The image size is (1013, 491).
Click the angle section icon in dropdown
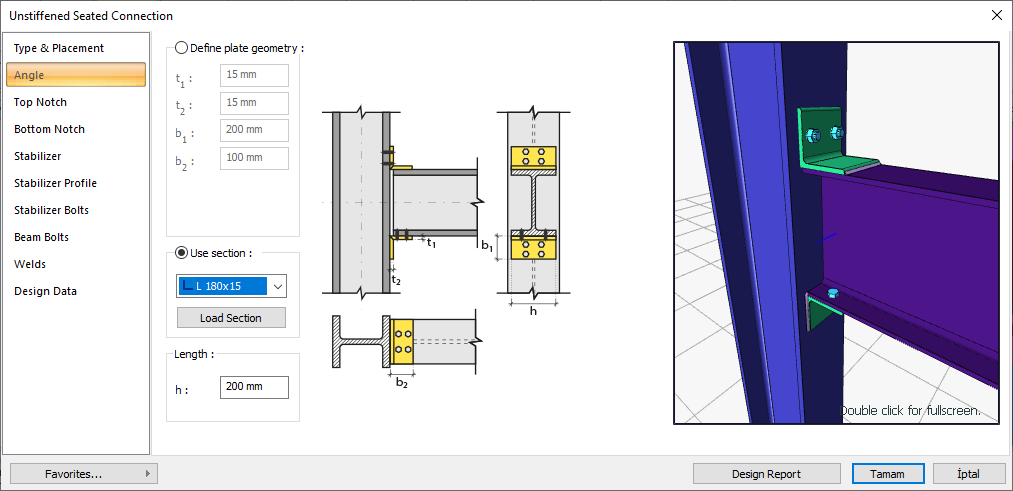tap(187, 287)
